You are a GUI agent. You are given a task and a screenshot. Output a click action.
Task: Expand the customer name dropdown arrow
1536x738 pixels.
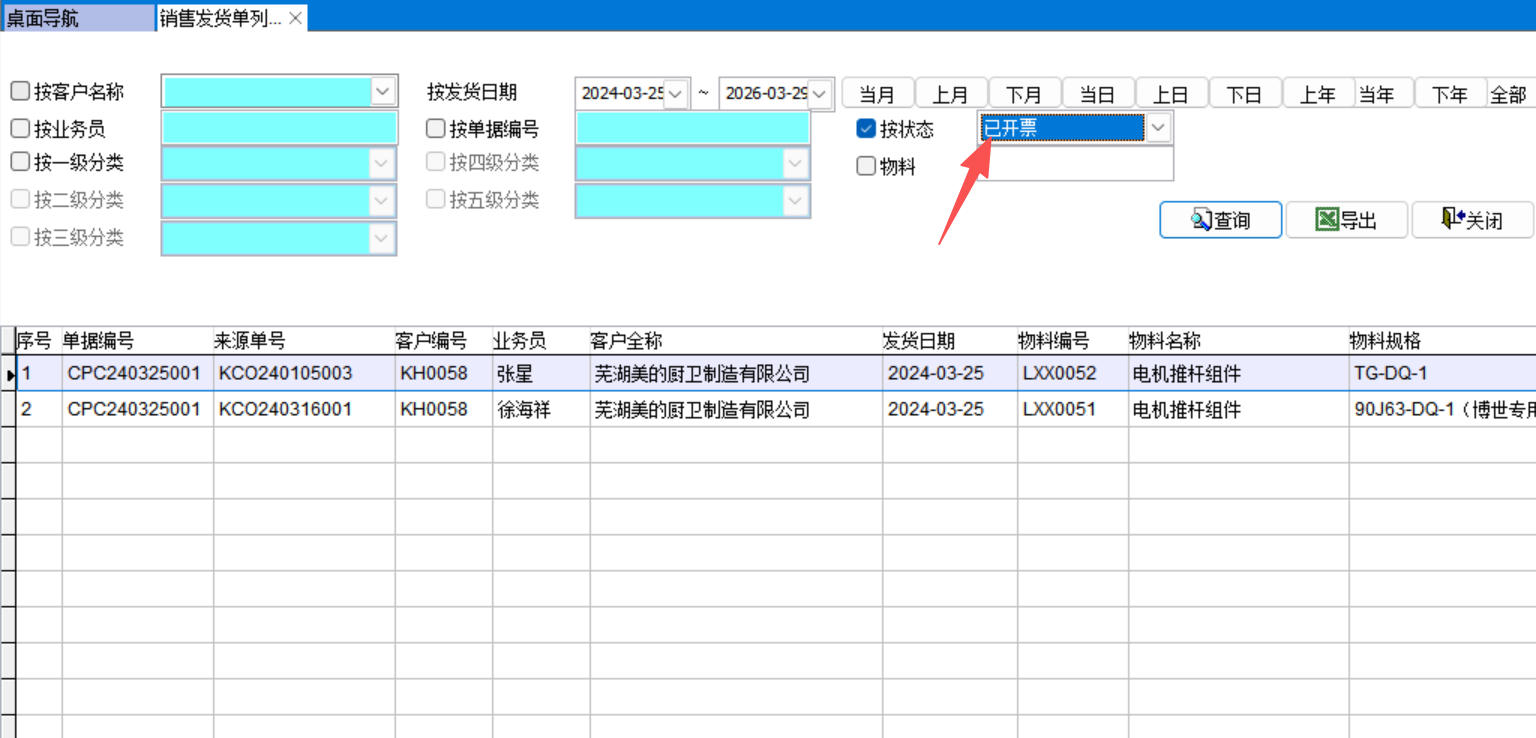point(383,91)
